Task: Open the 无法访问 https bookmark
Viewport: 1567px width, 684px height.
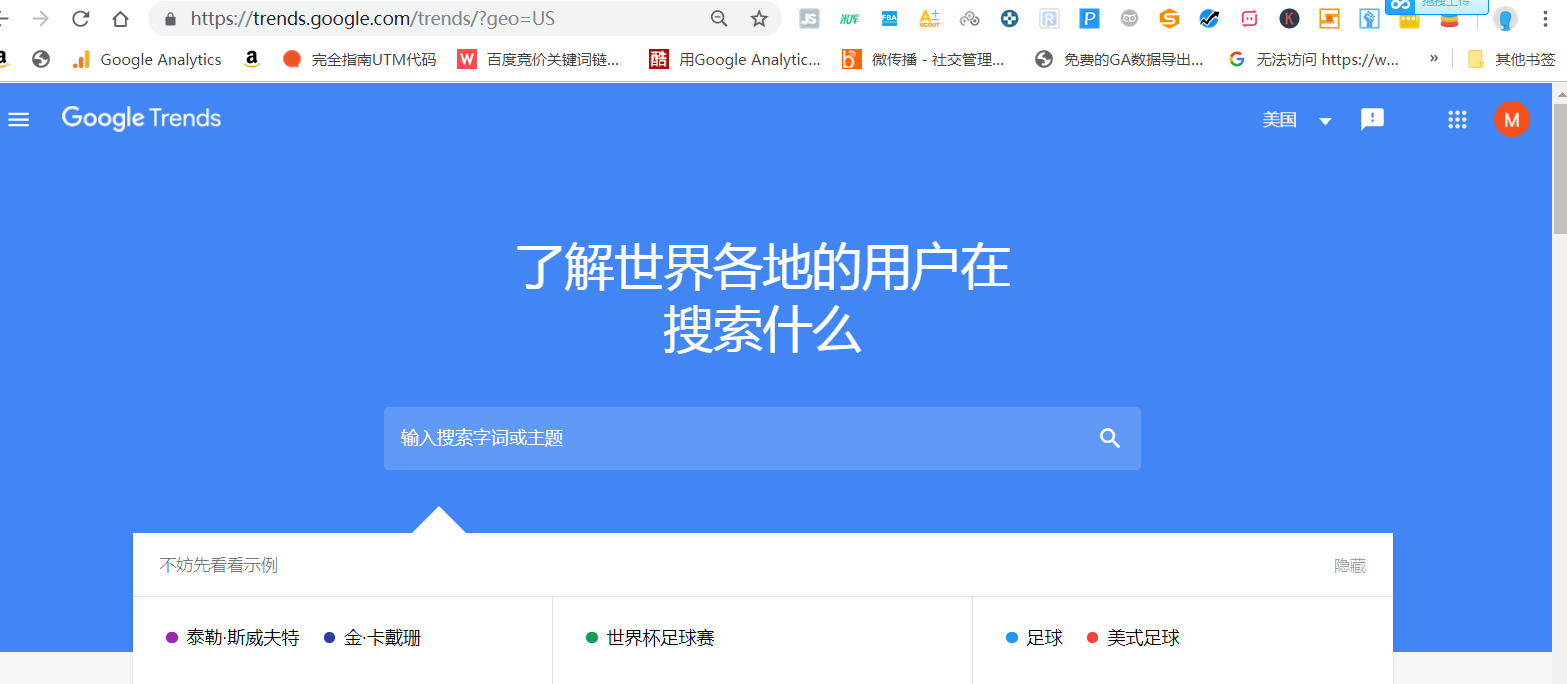Action: coord(1314,60)
